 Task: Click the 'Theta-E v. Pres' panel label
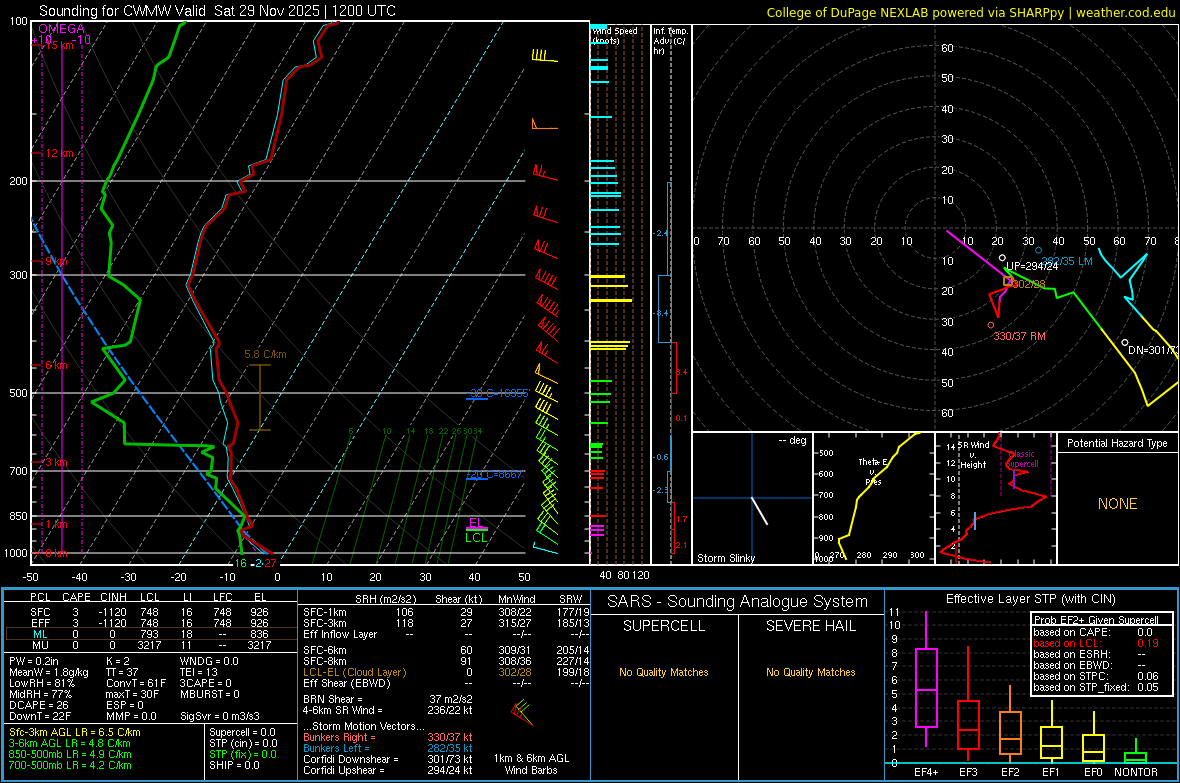873,471
